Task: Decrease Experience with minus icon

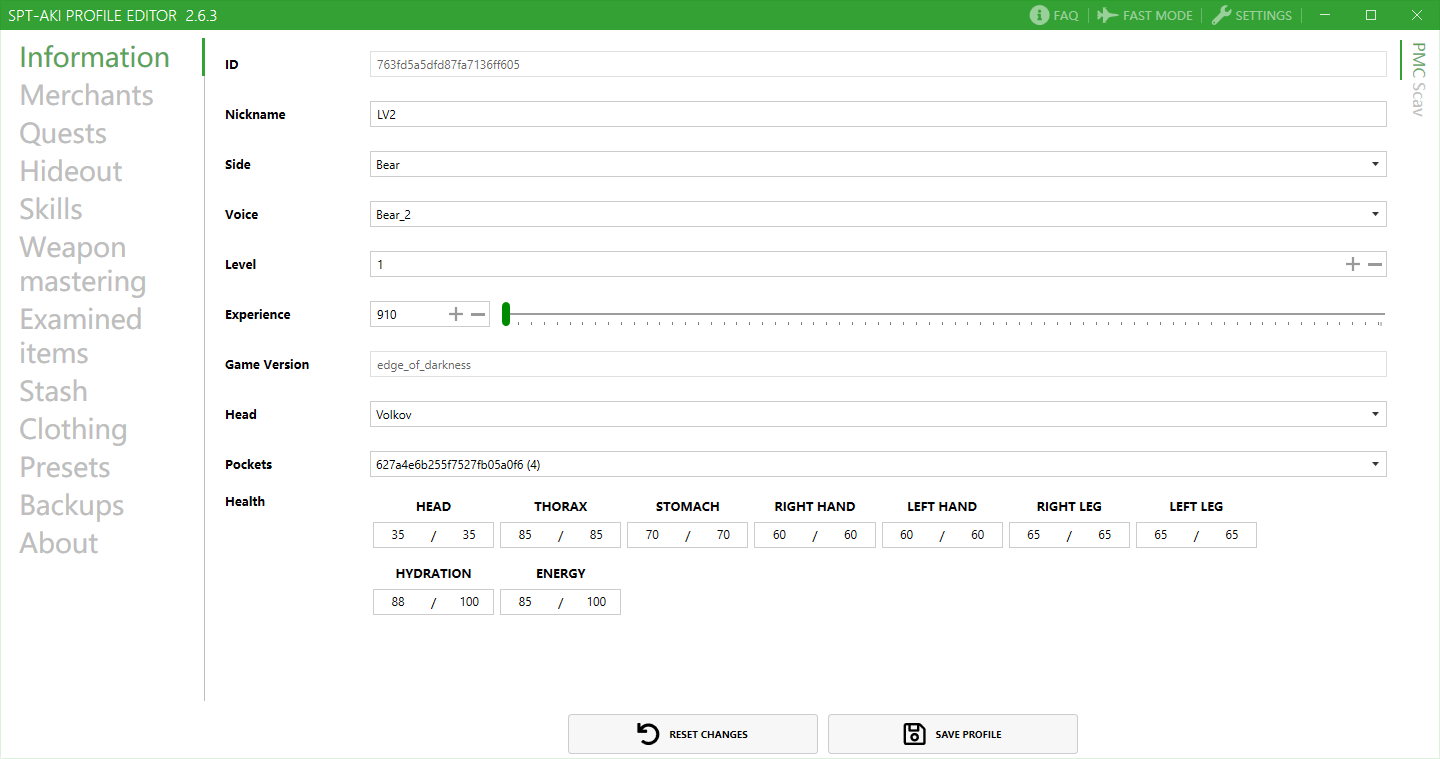Action: point(478,314)
